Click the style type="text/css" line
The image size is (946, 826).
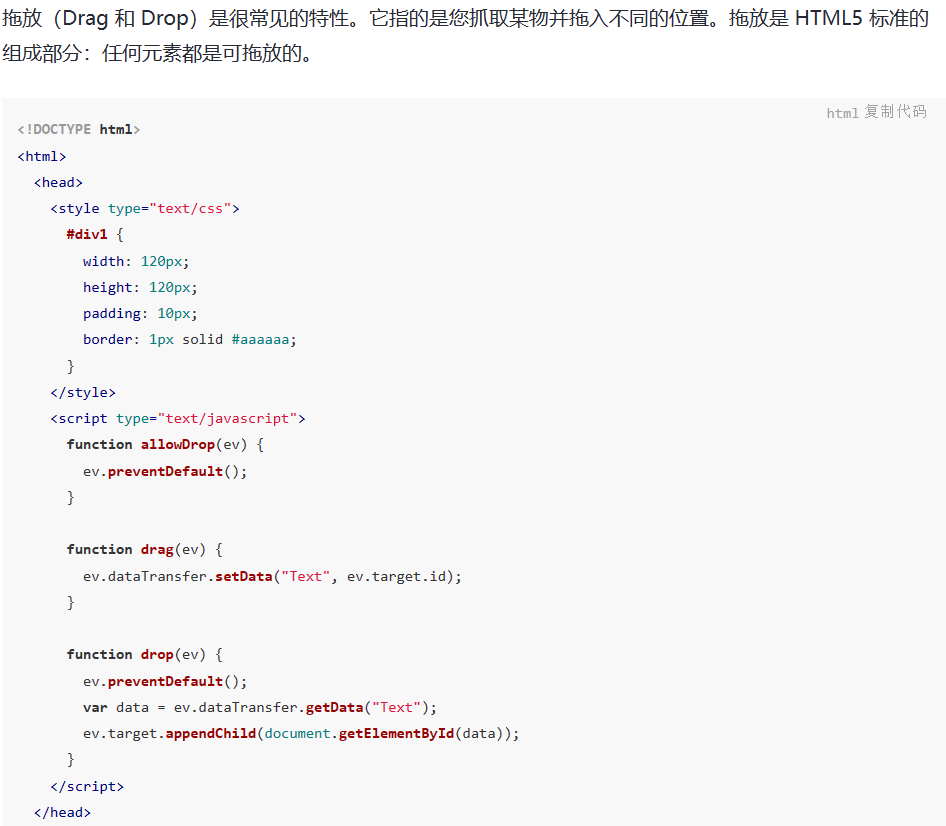point(145,209)
